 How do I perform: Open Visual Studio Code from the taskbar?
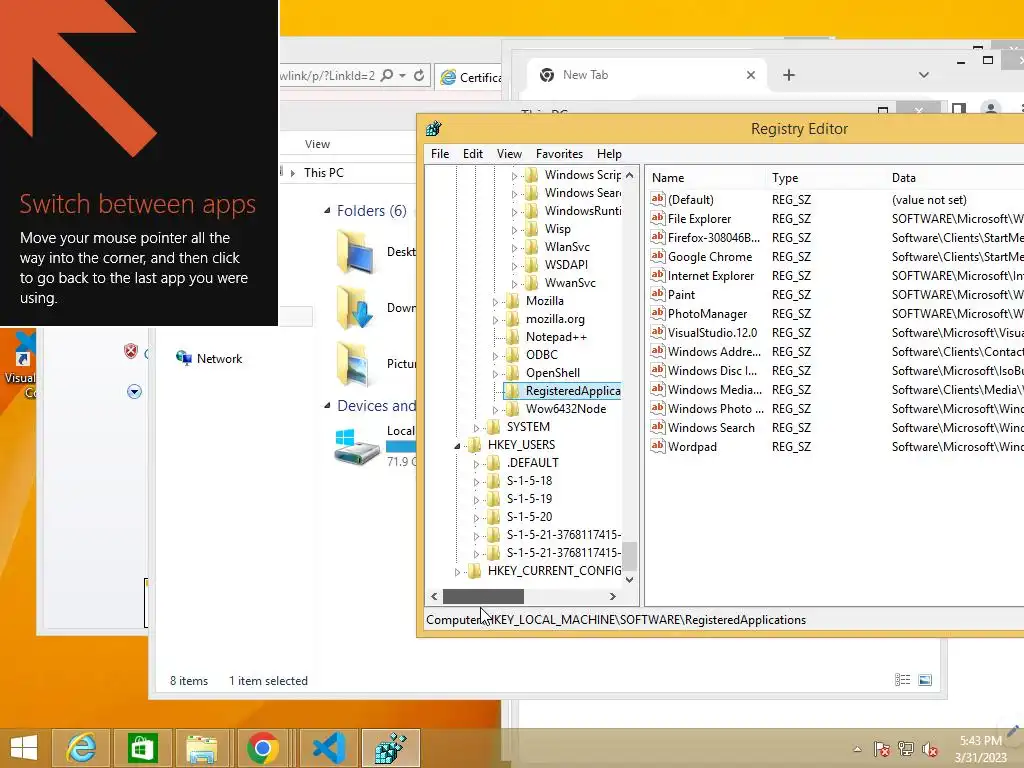328,748
